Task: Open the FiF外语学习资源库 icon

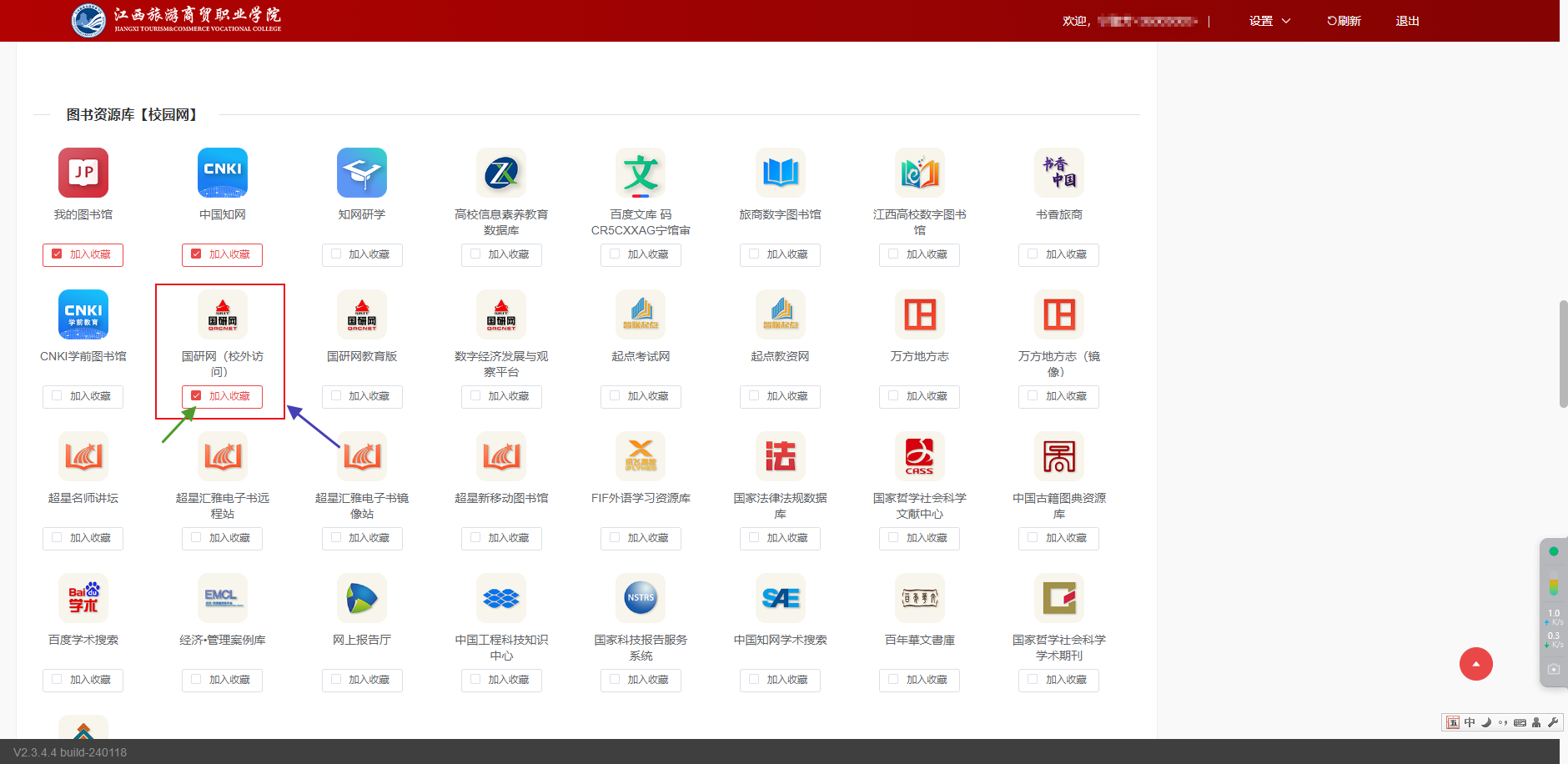Action: [x=641, y=456]
